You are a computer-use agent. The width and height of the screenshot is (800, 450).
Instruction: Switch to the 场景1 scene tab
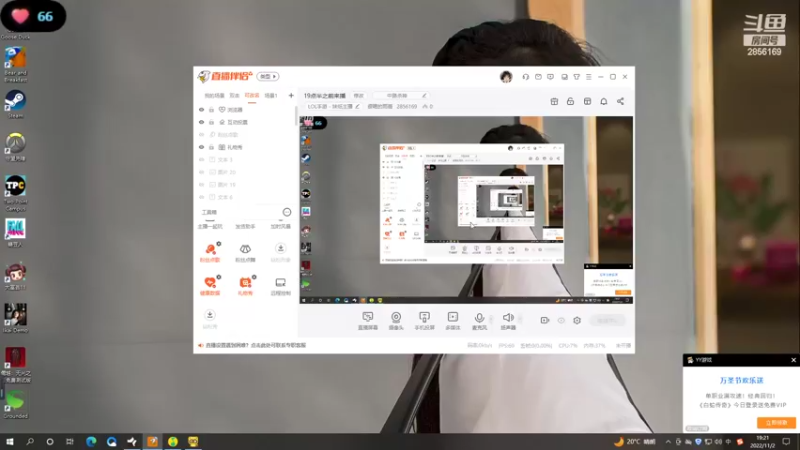pyautogui.click(x=271, y=95)
